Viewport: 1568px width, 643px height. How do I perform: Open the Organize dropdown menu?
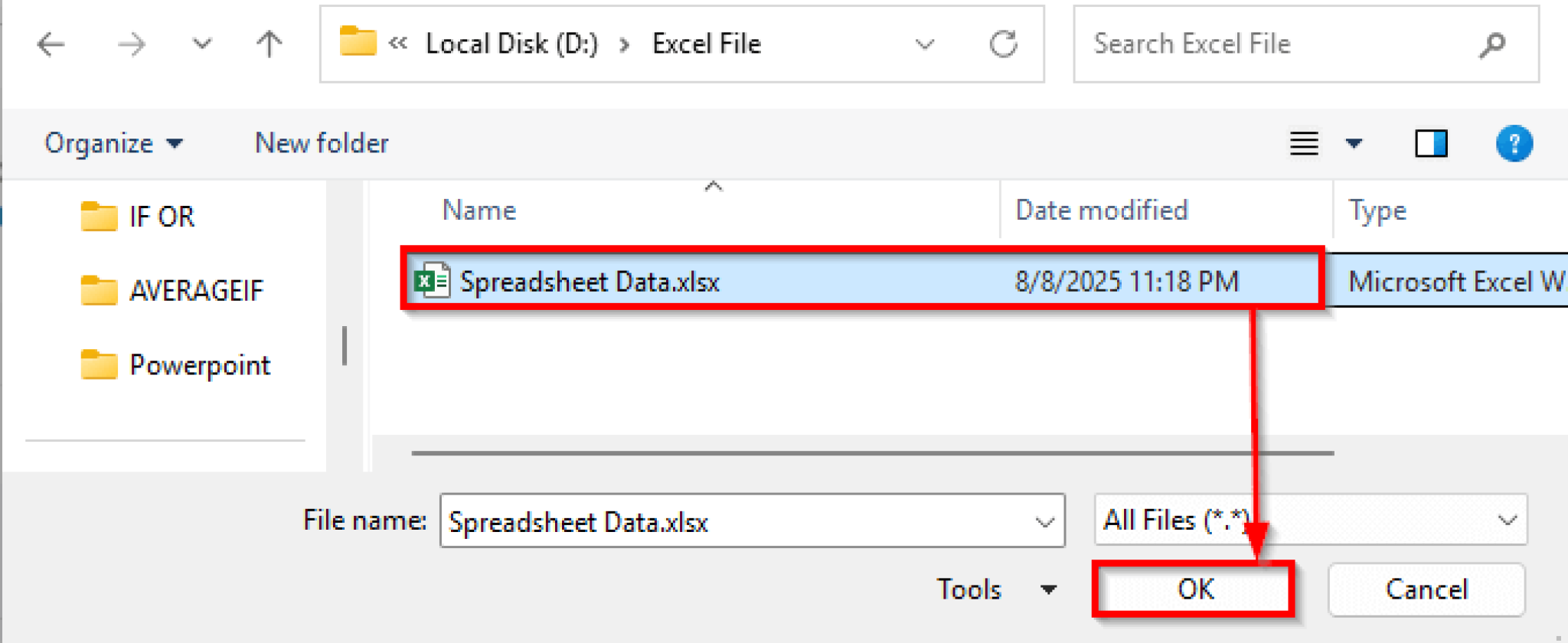(113, 143)
